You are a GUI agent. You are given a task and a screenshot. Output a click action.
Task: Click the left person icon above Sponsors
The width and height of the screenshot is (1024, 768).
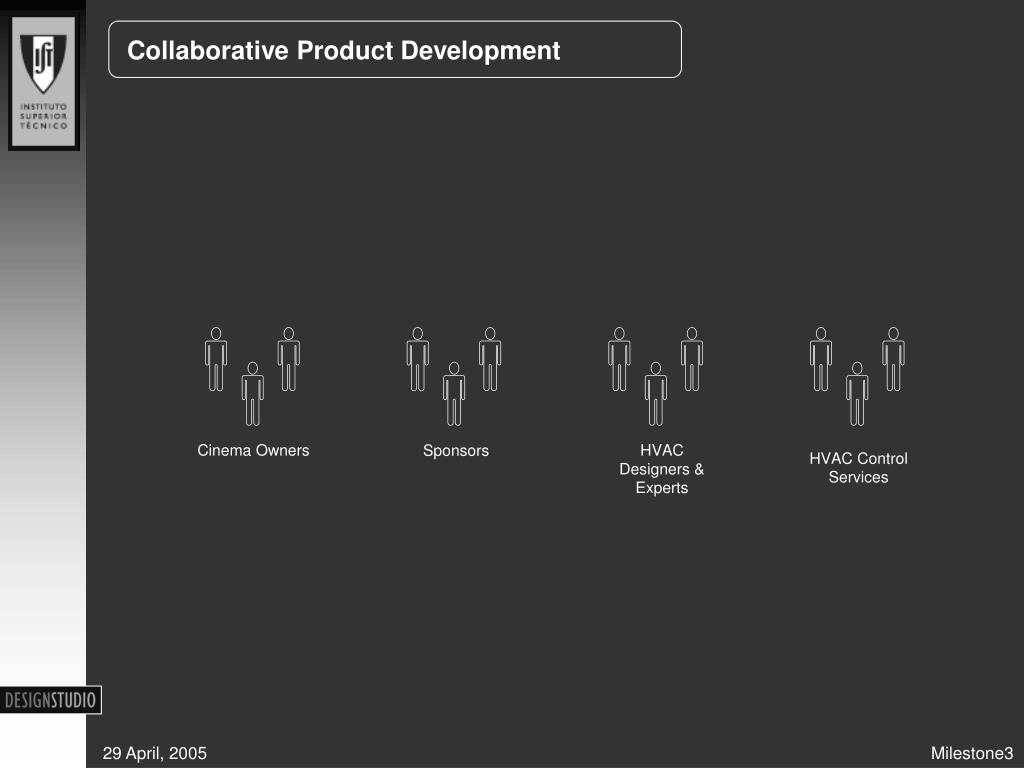pyautogui.click(x=418, y=359)
